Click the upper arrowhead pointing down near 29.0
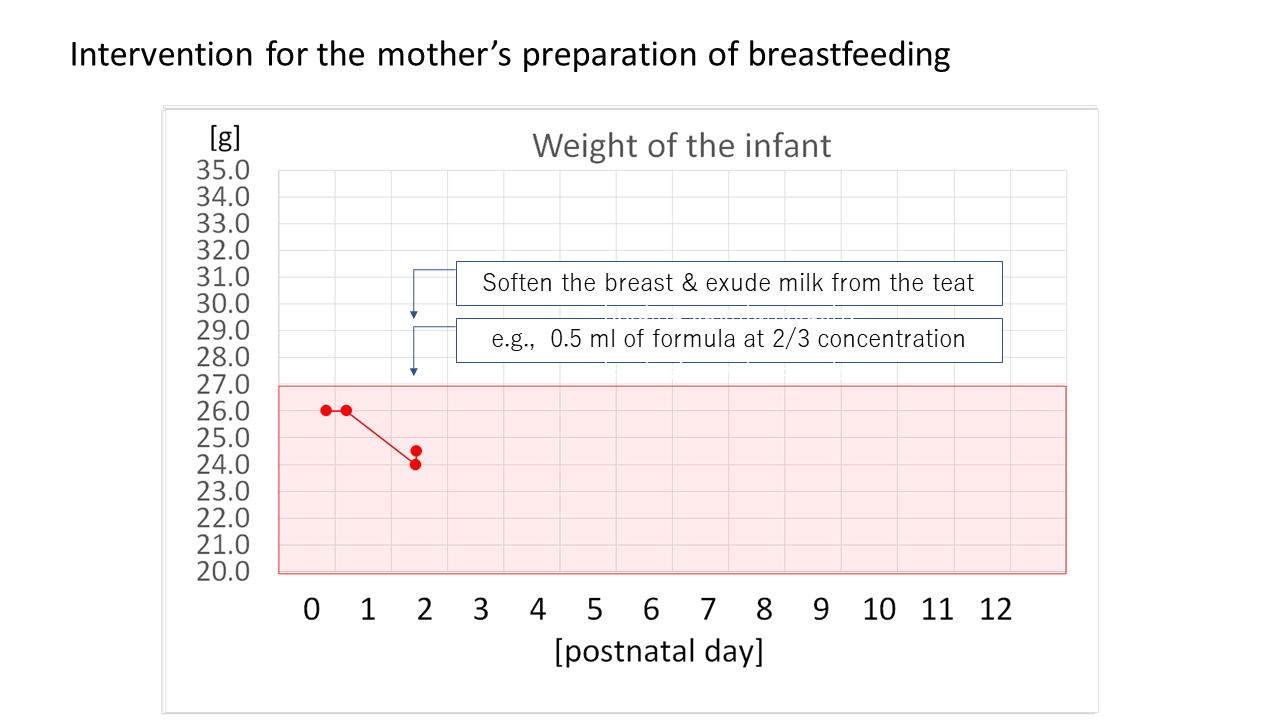This screenshot has width=1280, height=720. click(414, 315)
